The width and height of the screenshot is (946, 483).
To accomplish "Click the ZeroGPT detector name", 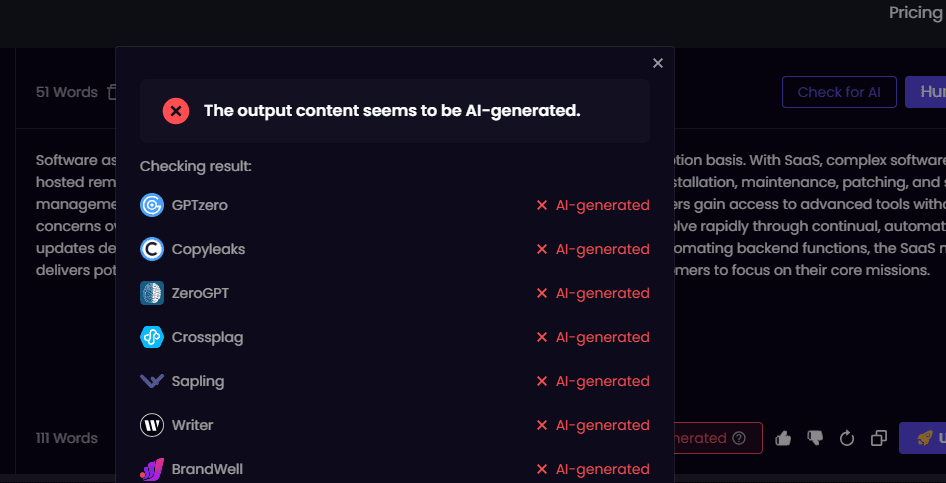I will click(200, 293).
